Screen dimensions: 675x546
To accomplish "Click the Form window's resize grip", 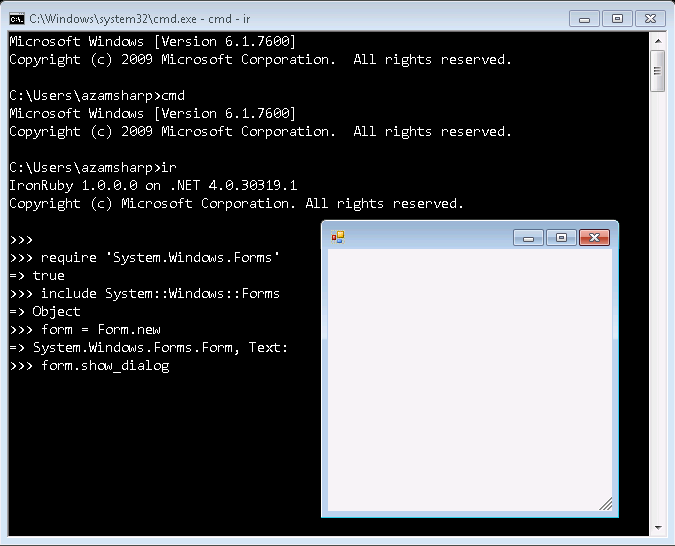I will [x=606, y=504].
